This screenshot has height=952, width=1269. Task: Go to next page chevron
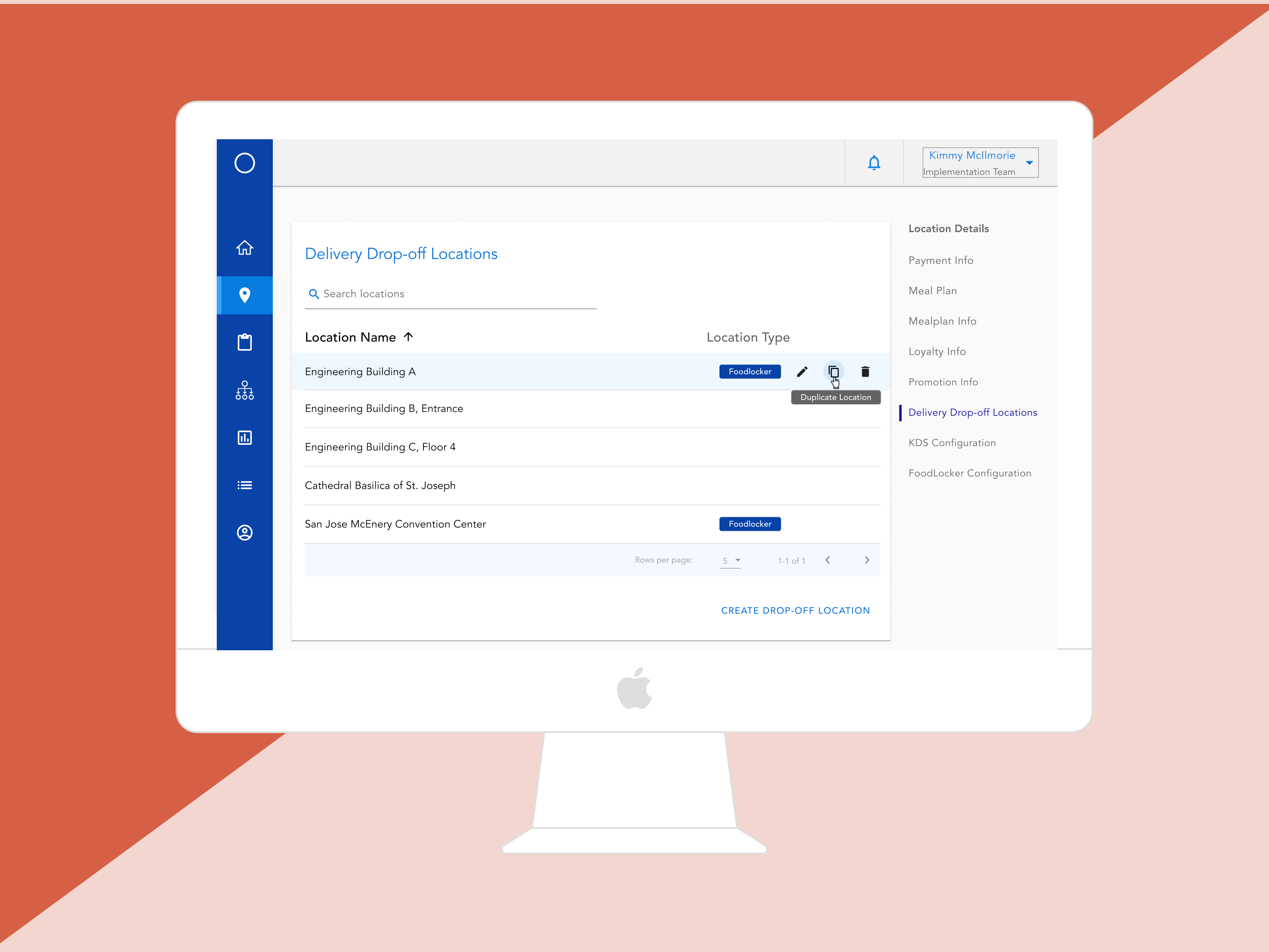(867, 560)
